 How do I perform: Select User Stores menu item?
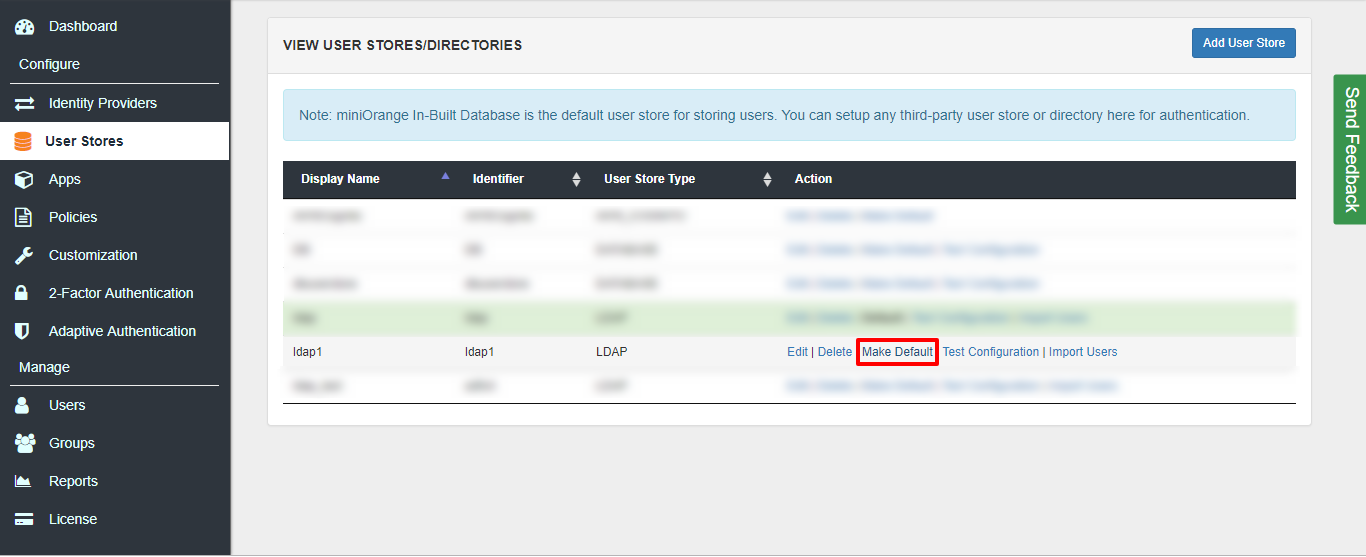tap(115, 142)
